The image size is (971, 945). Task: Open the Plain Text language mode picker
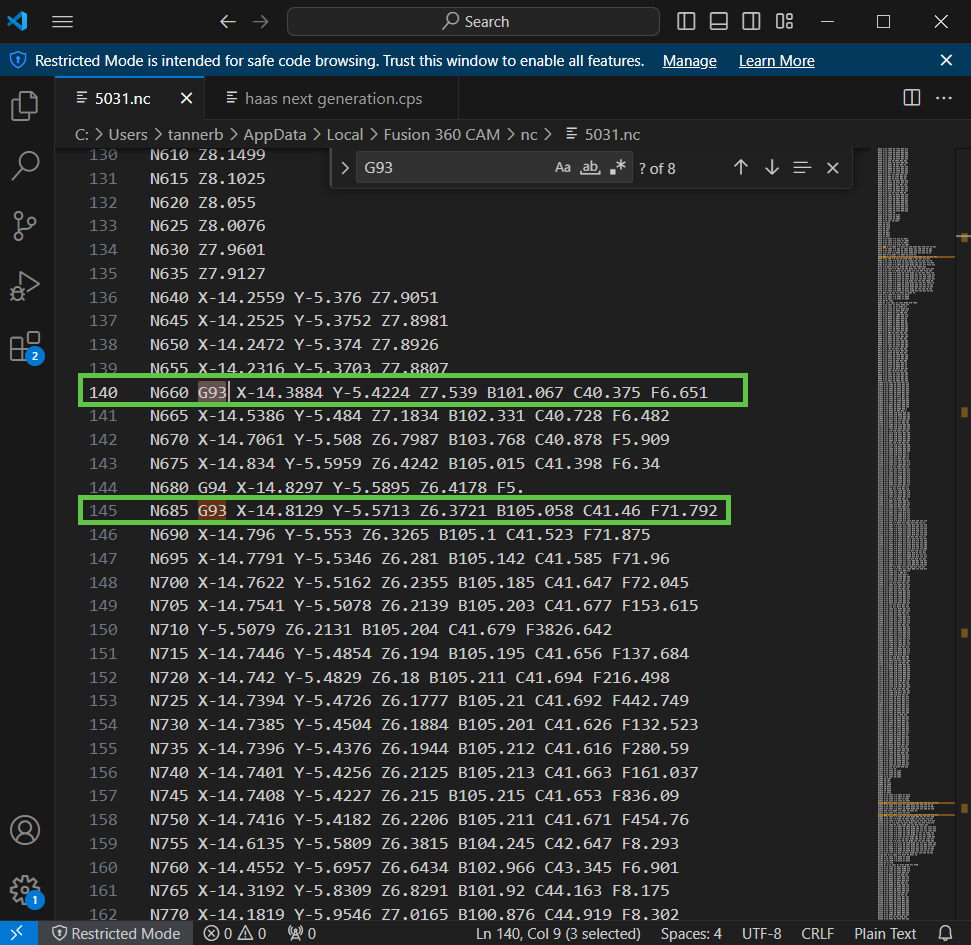(x=885, y=933)
